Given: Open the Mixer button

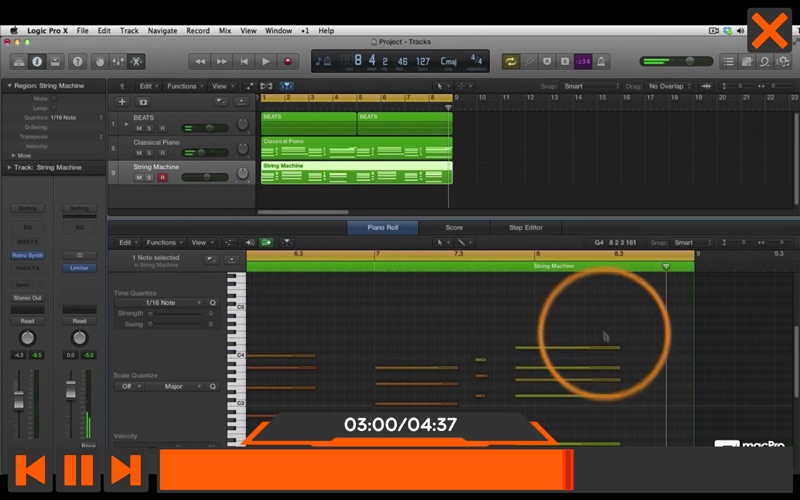Looking at the screenshot, I should tap(118, 62).
